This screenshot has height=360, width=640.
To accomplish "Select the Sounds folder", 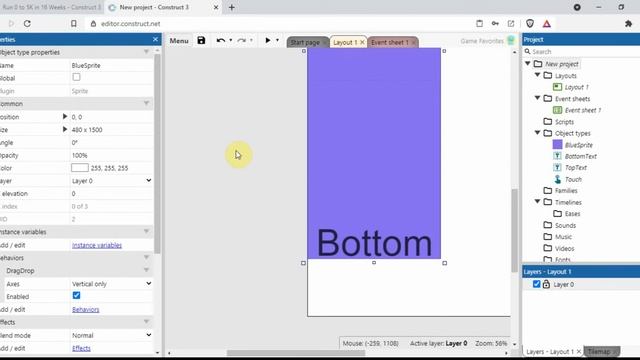I will (x=565, y=225).
